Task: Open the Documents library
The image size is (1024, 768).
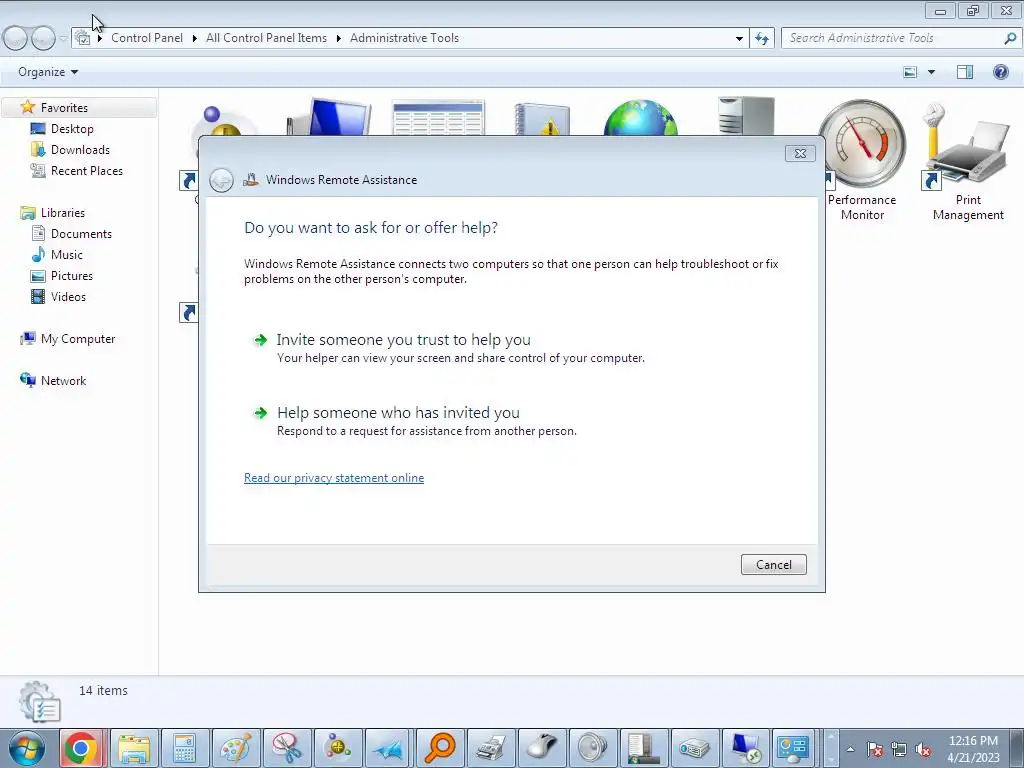Action: click(81, 234)
